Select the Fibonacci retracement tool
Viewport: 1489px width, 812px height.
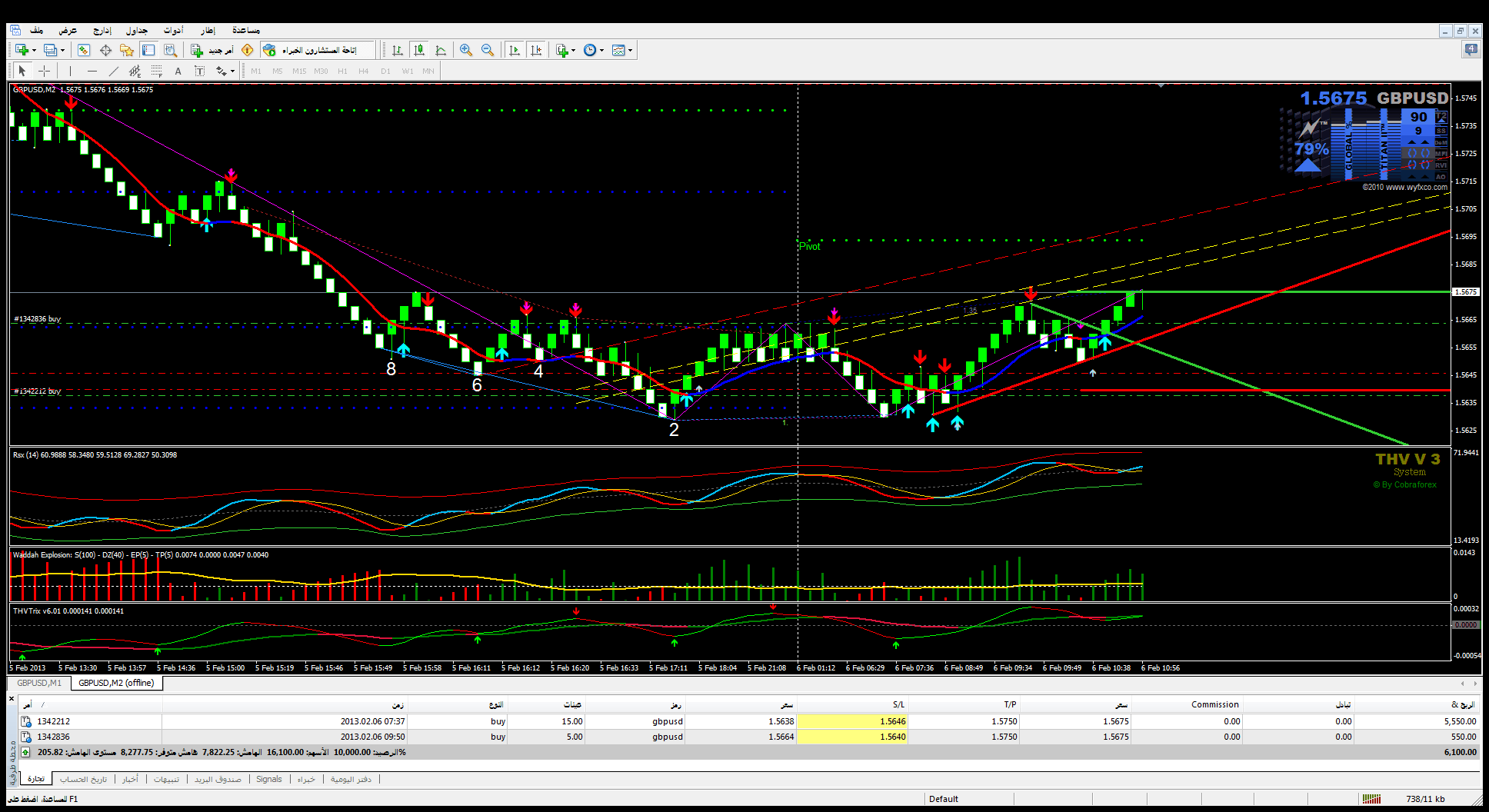coord(156,71)
